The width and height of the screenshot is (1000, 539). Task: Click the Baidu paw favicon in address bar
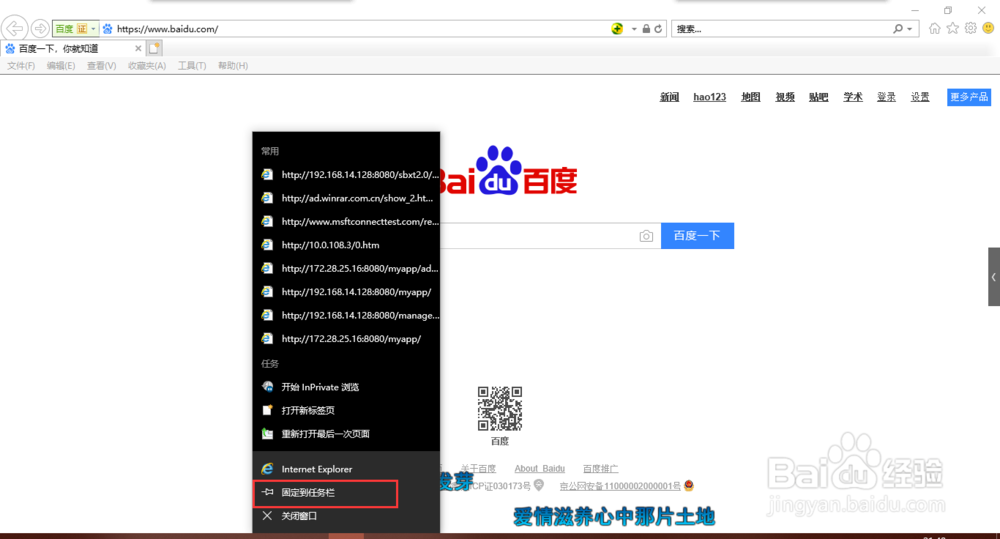click(x=107, y=29)
